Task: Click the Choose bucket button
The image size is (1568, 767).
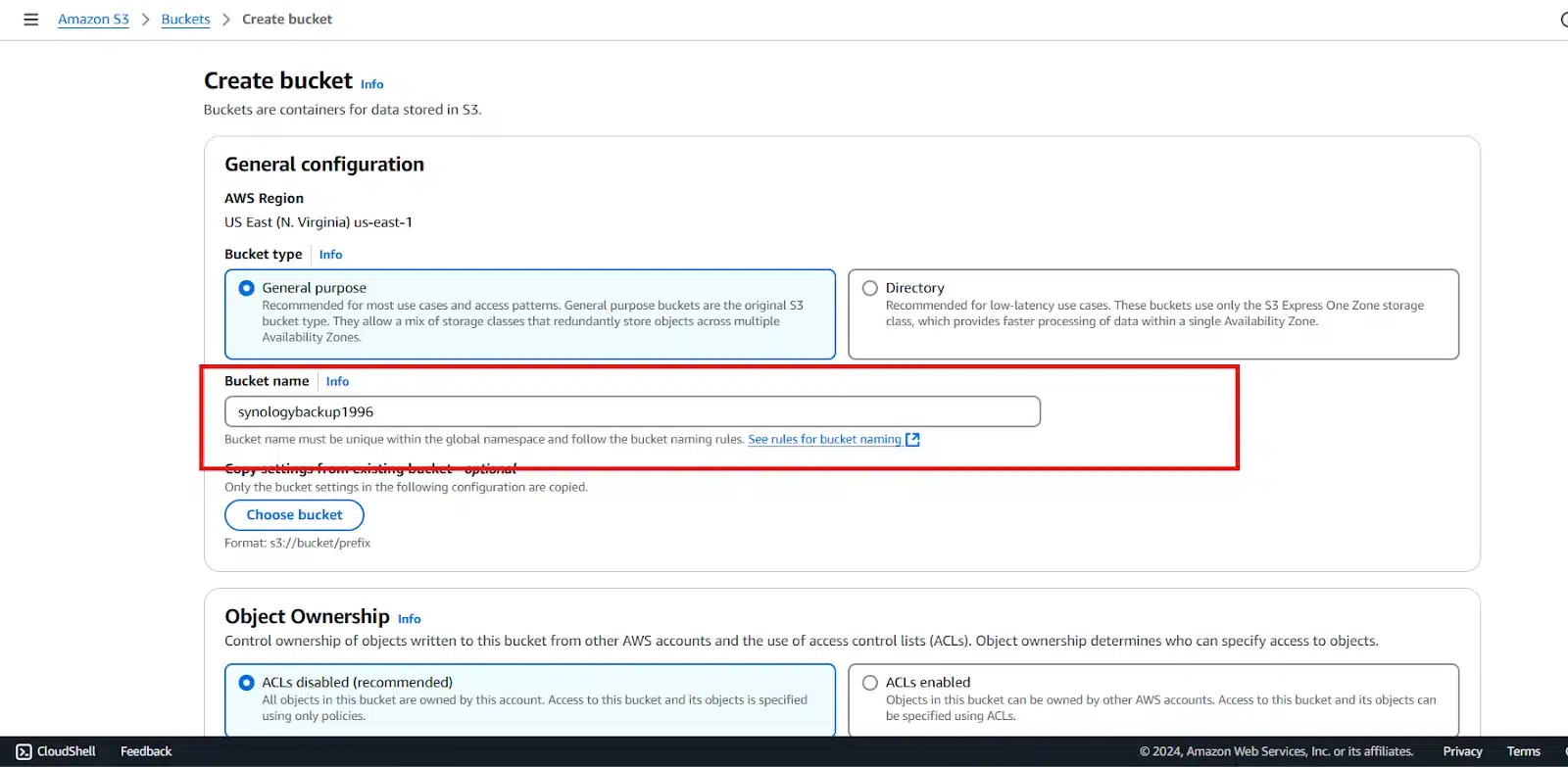Action: pos(294,515)
